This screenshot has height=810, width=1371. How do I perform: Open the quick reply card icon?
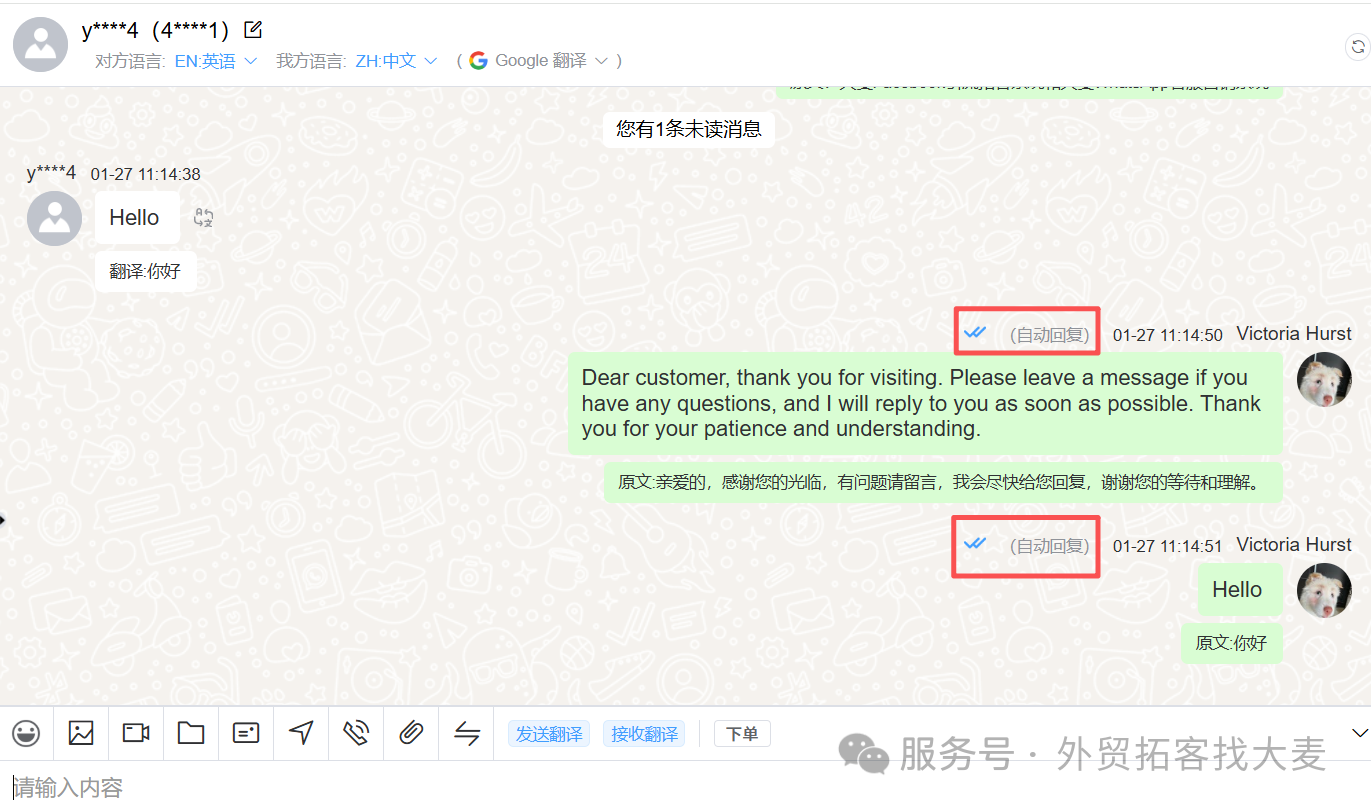tap(246, 733)
